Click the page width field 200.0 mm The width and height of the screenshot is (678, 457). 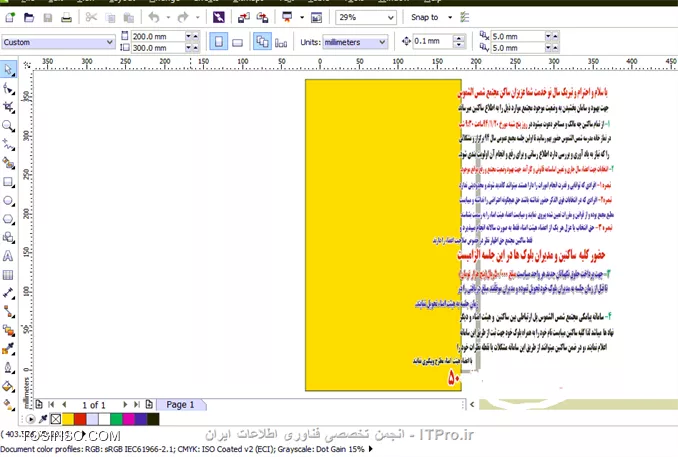pos(158,36)
